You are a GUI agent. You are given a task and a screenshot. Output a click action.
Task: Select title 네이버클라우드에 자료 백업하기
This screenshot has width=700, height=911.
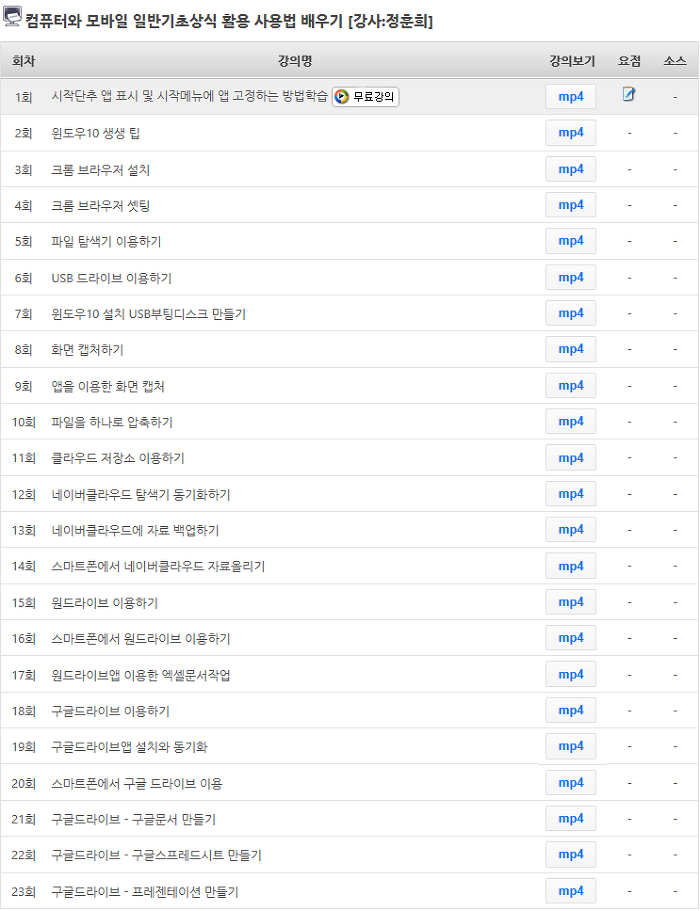click(x=135, y=530)
